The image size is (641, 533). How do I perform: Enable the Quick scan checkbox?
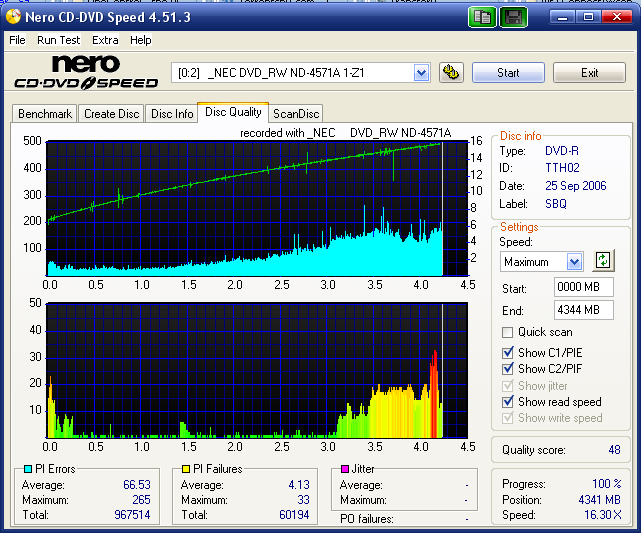(x=507, y=332)
